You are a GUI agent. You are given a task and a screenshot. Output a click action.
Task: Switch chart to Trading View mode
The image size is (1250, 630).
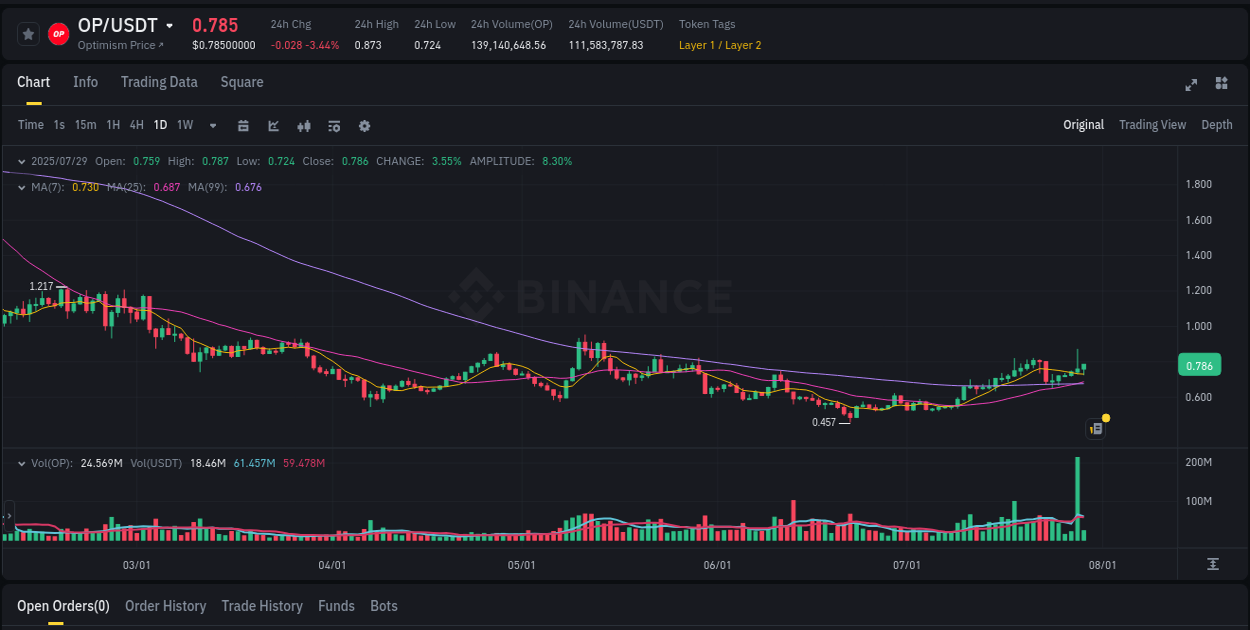click(x=1152, y=125)
